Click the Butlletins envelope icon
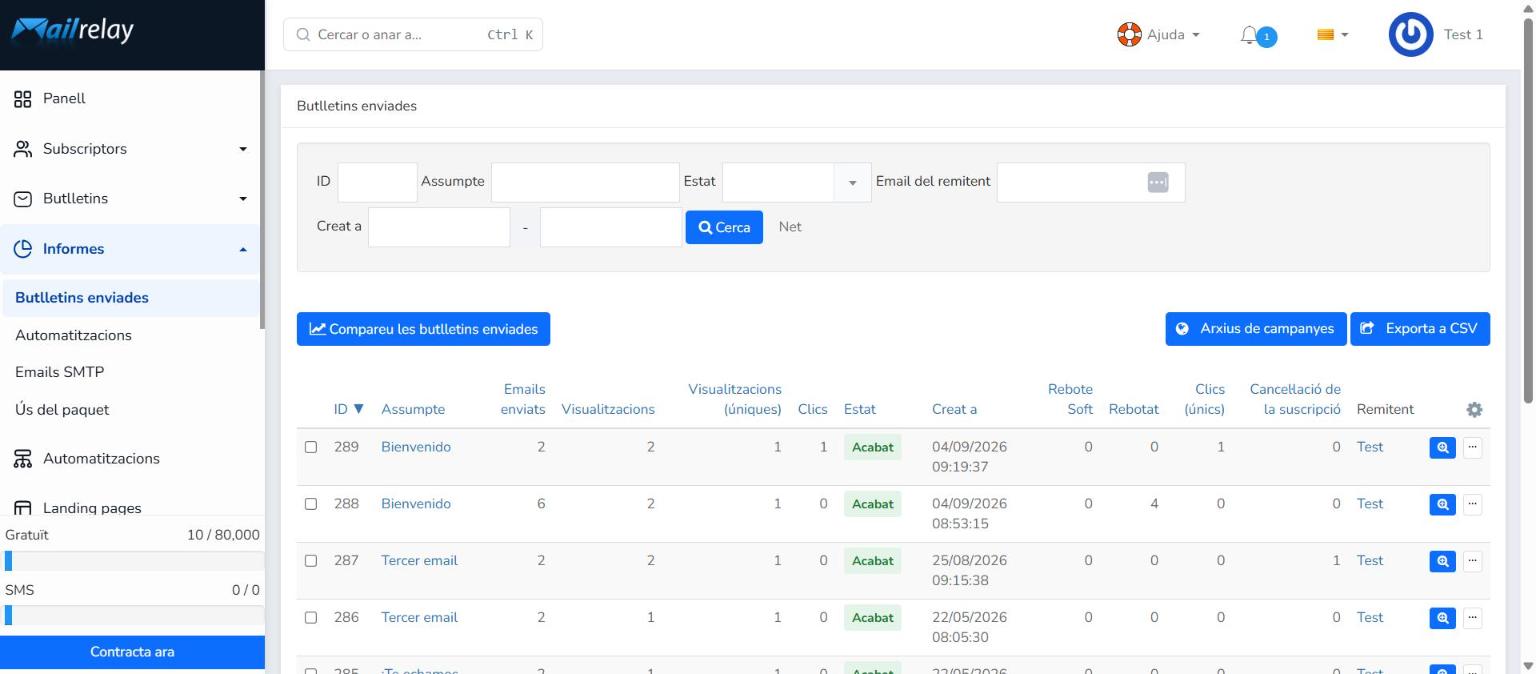Viewport: 1536px width, 674px height. [x=22, y=199]
